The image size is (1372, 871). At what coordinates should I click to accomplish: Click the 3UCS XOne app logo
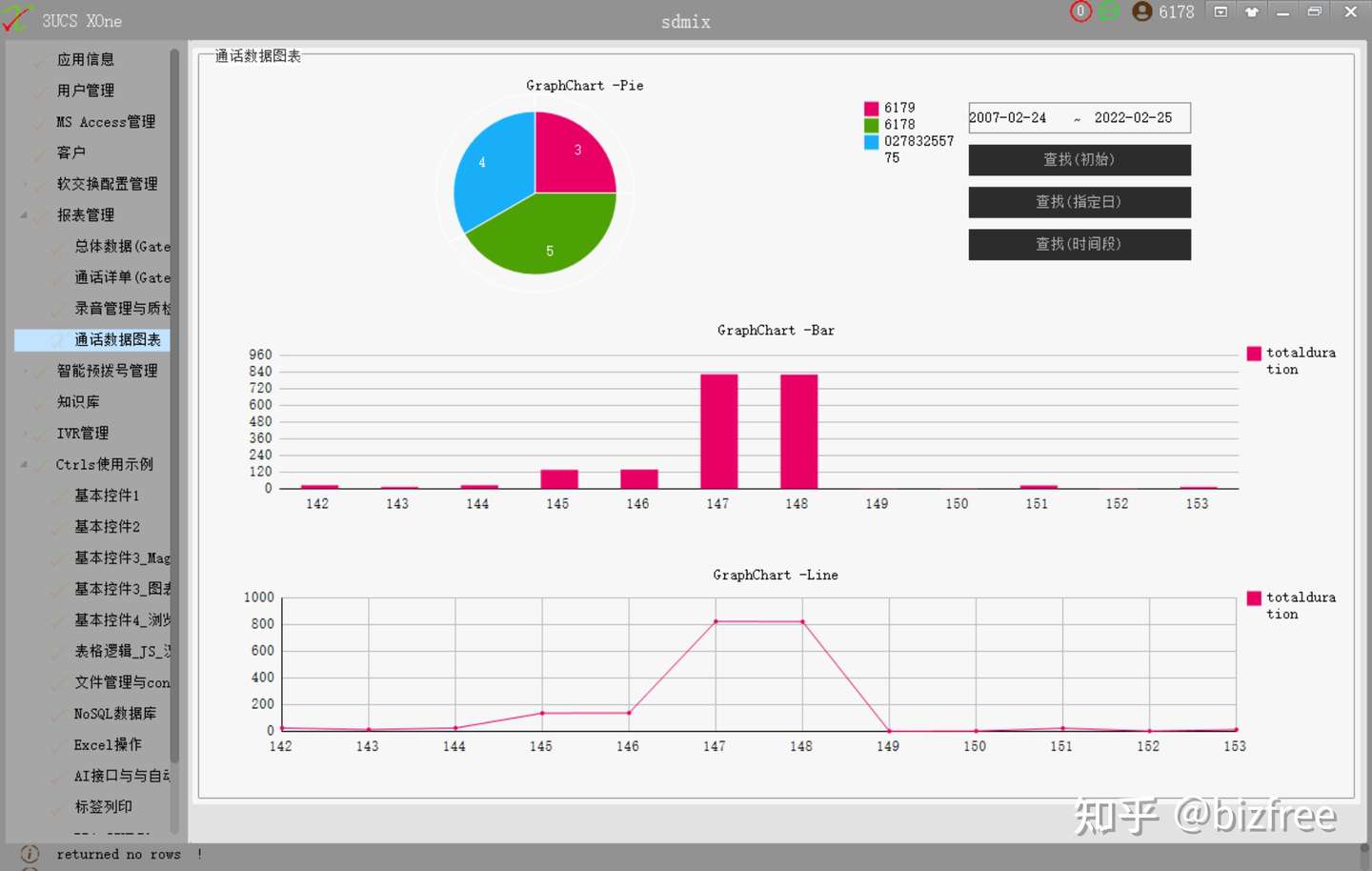17,19
